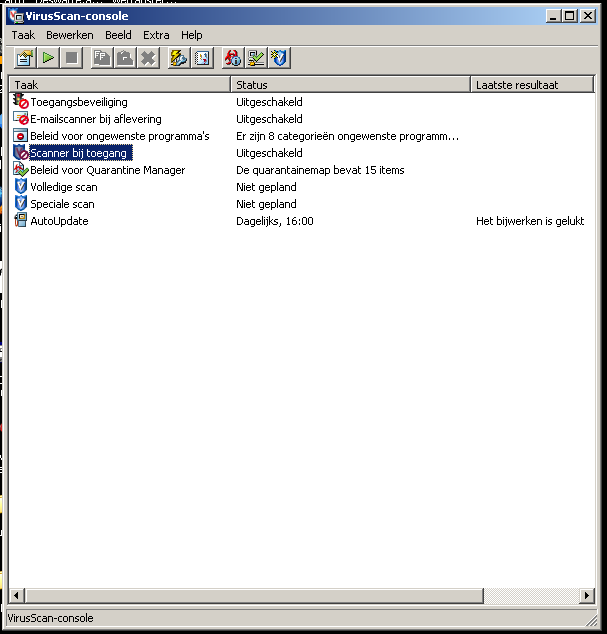Click the copy task toolbar icon

click(102, 58)
